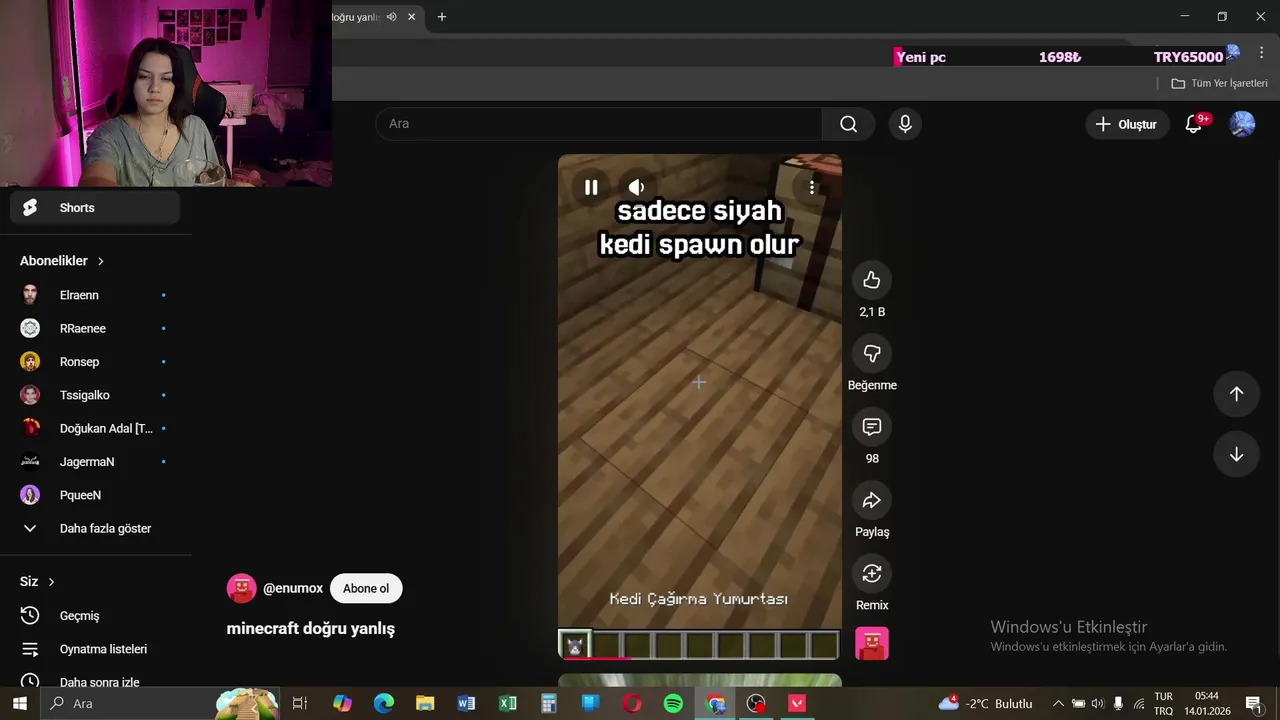Start voice search with microphone

(x=905, y=124)
